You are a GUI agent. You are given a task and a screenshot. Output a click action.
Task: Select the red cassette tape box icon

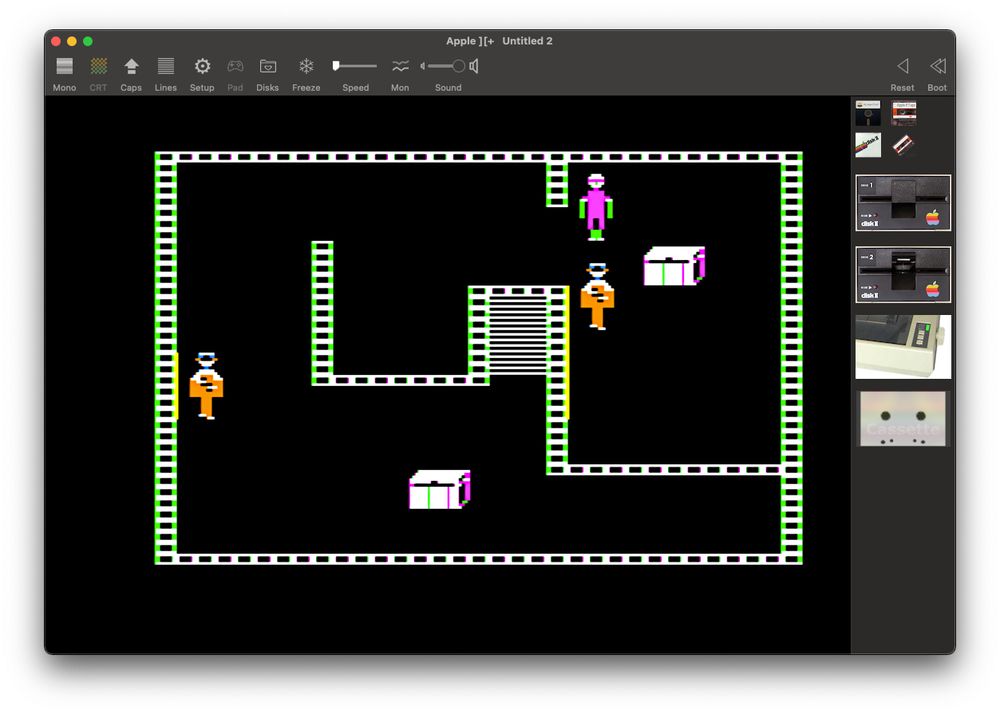pyautogui.click(x=904, y=114)
